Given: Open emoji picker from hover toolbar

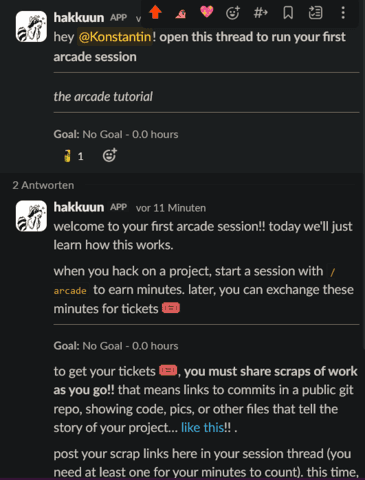Looking at the screenshot, I should [x=233, y=13].
